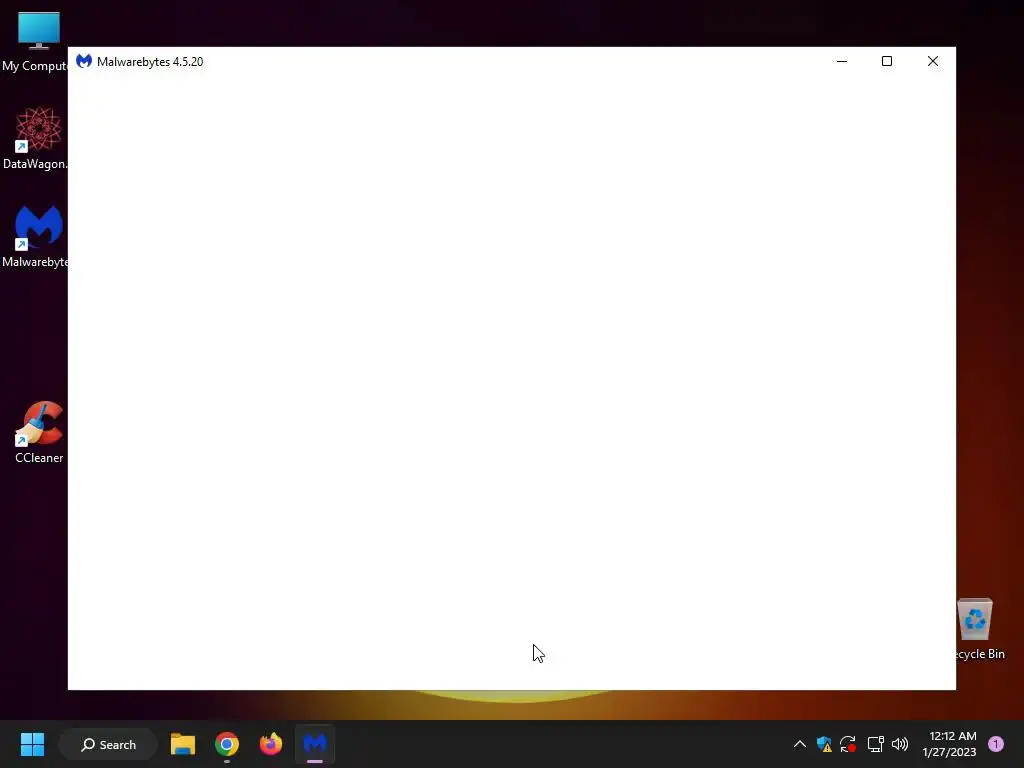Open the CCleaner desktop shortcut
This screenshot has width=1024, height=768.
pos(39,432)
